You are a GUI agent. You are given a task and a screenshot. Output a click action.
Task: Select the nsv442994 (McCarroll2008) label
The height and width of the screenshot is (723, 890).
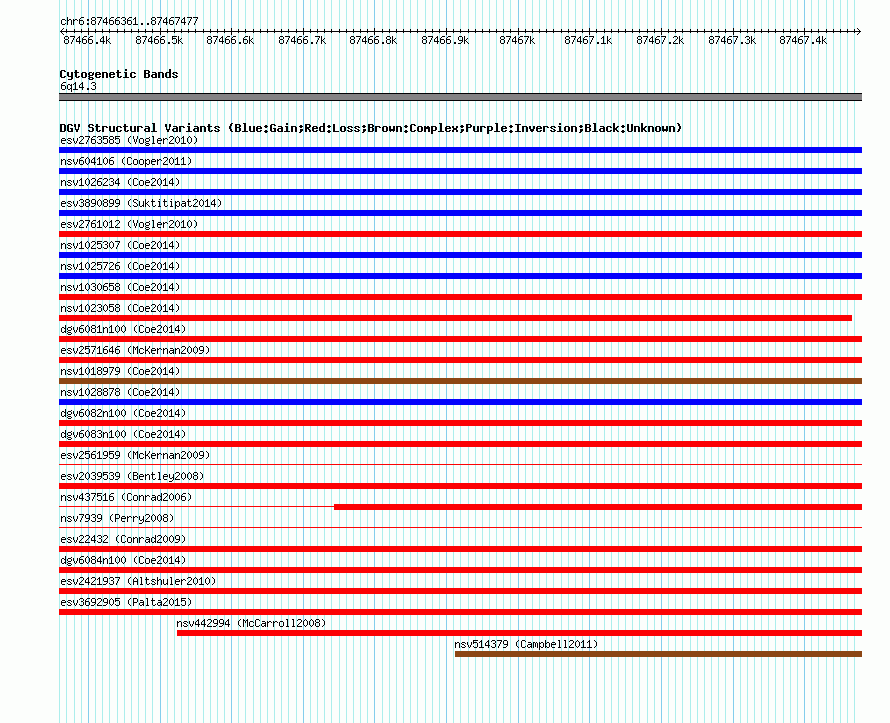click(x=251, y=623)
